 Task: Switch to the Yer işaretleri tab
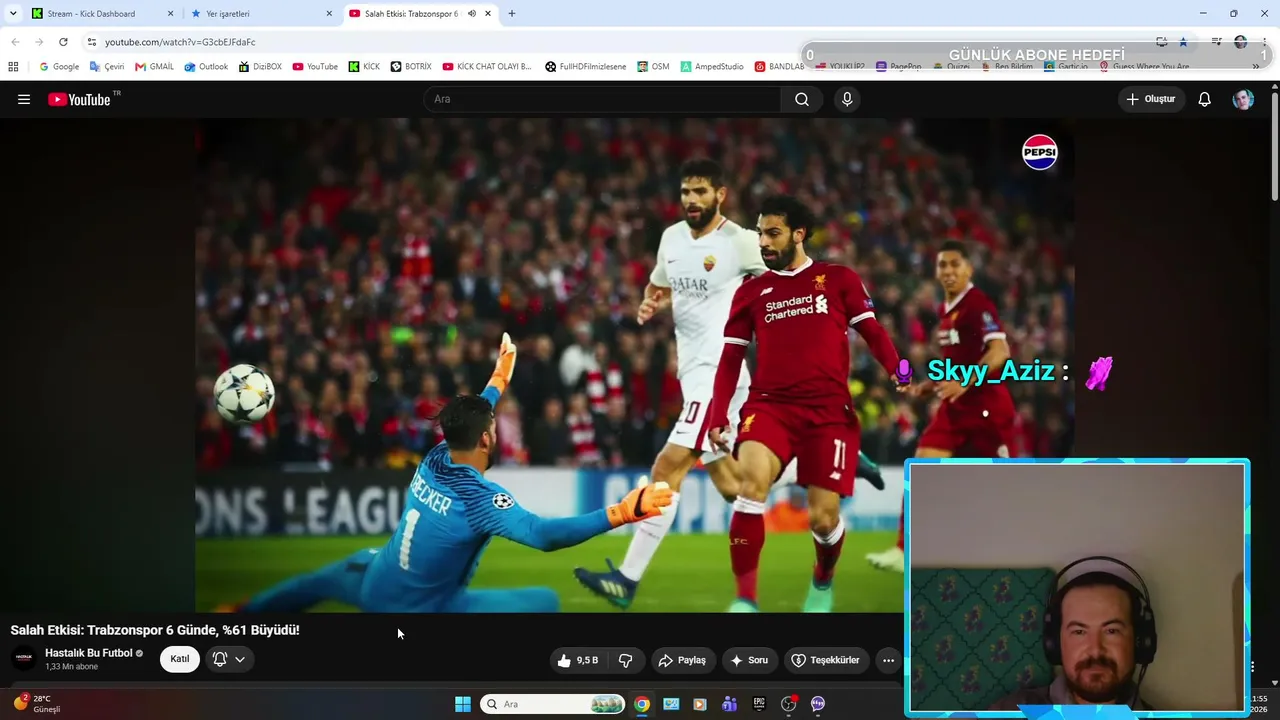[262, 14]
